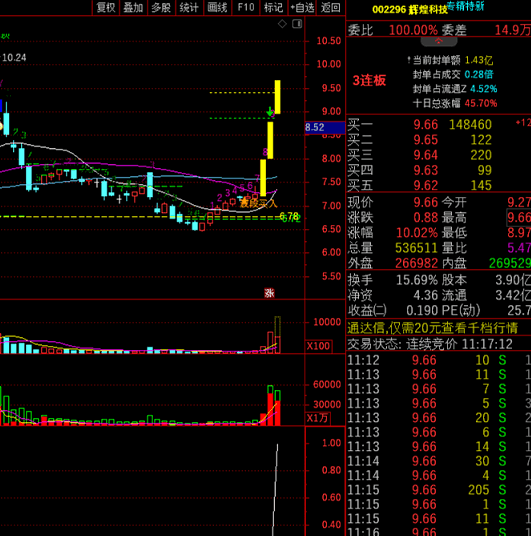Click the 6.78 support line label
The image size is (531, 536).
(x=289, y=216)
